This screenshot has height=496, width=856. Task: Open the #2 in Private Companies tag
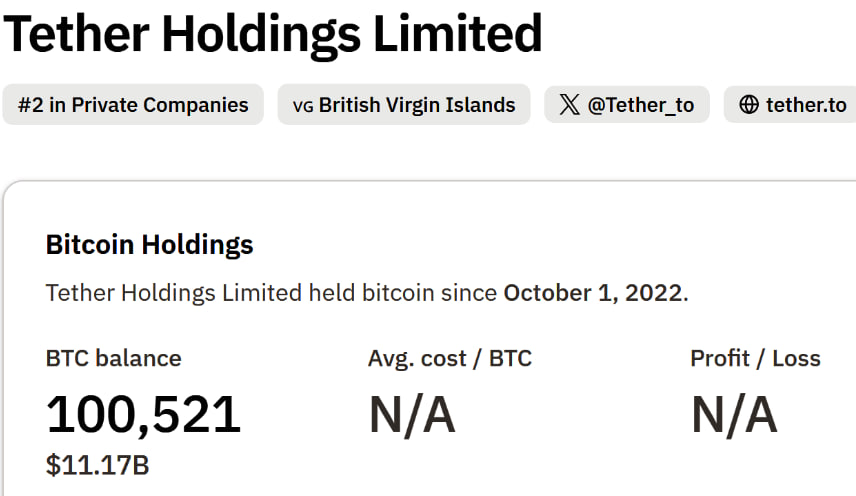point(133,105)
